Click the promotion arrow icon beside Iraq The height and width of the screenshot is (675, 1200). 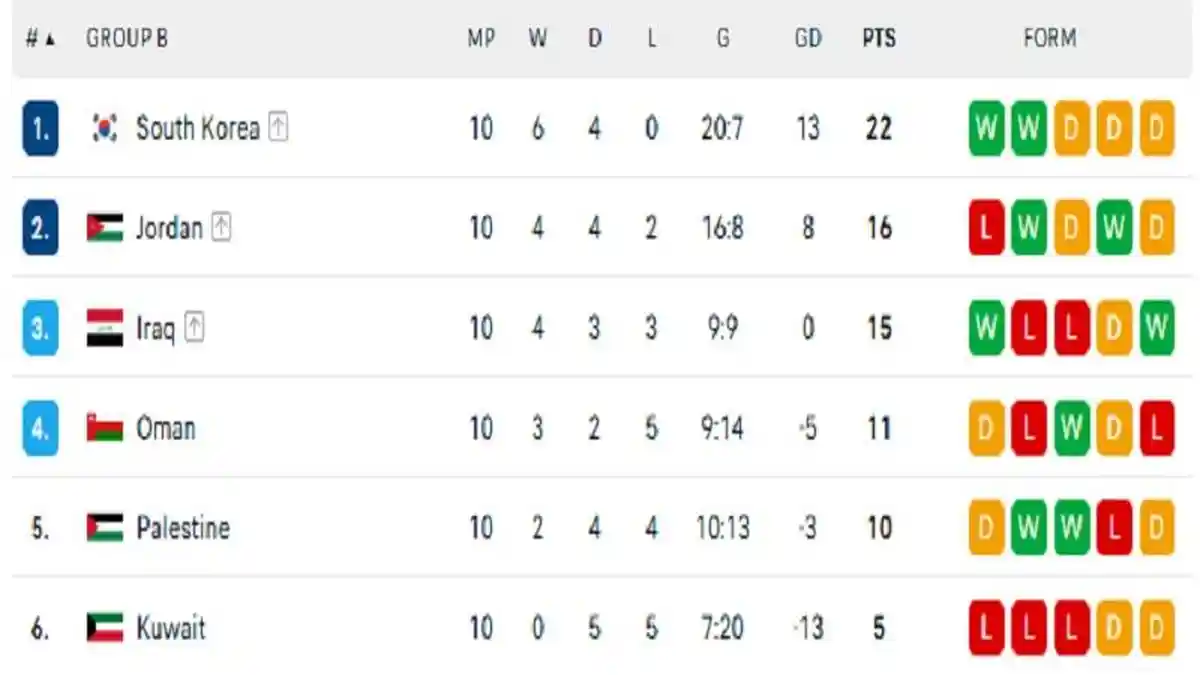(194, 328)
